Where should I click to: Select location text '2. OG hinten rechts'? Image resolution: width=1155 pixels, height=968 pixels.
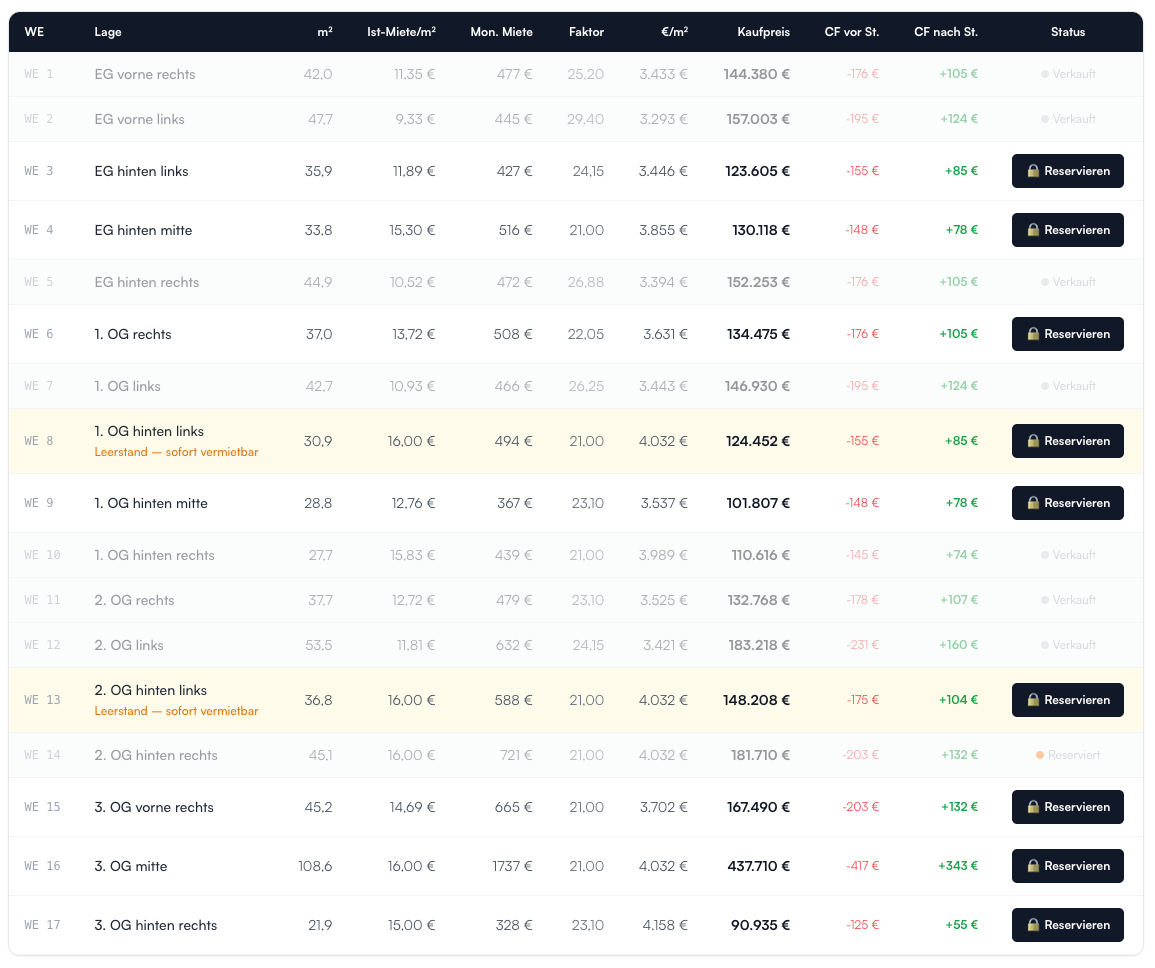pos(155,755)
